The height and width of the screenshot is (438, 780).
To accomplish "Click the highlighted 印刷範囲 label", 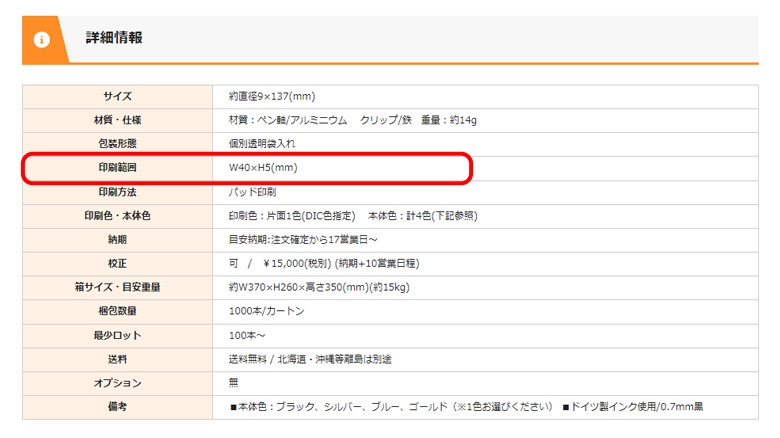I will tap(117, 168).
